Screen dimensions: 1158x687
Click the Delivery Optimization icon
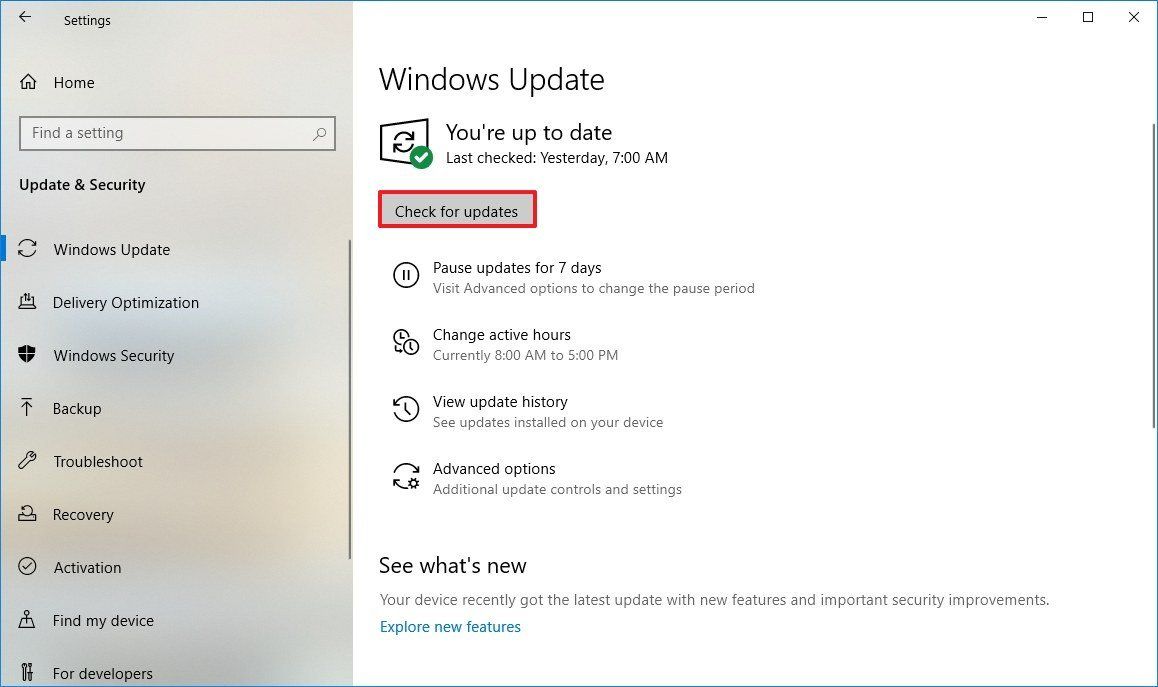coord(27,302)
